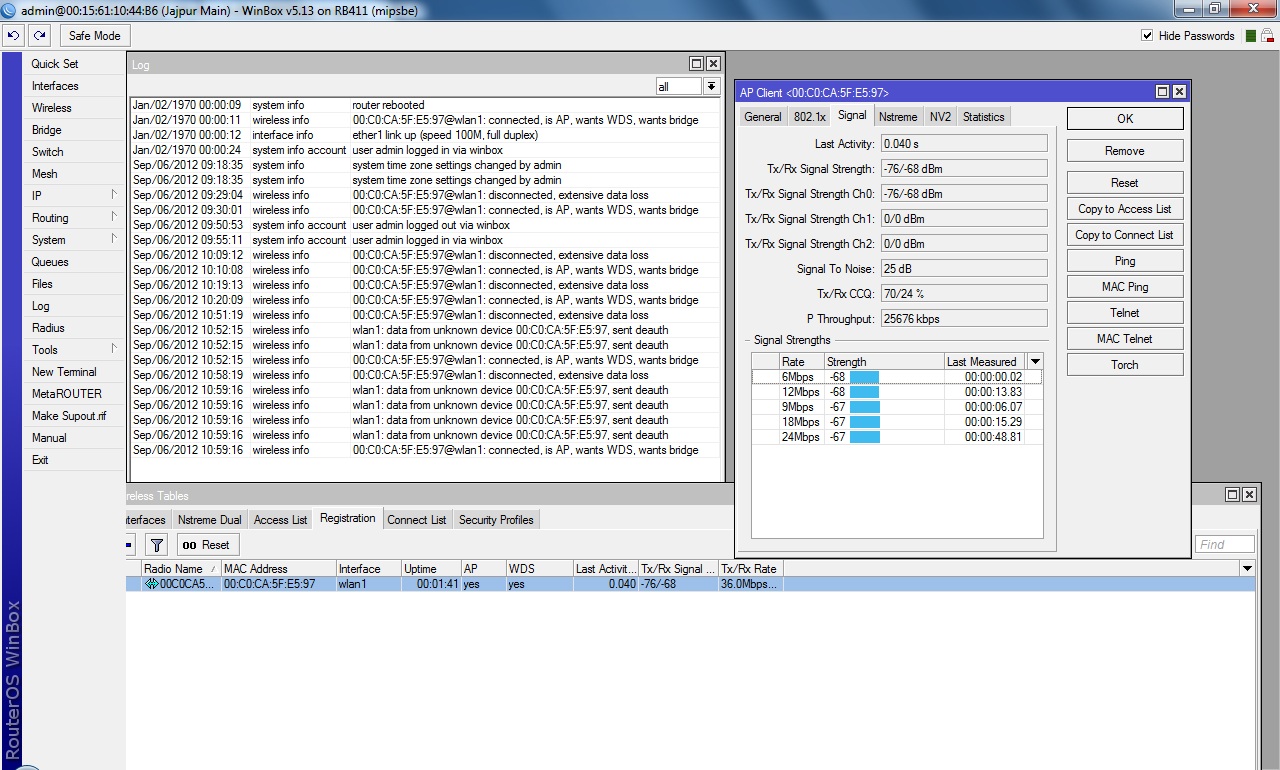The width and height of the screenshot is (1280, 770).
Task: Launch Torch for this client
Action: pyautogui.click(x=1125, y=365)
